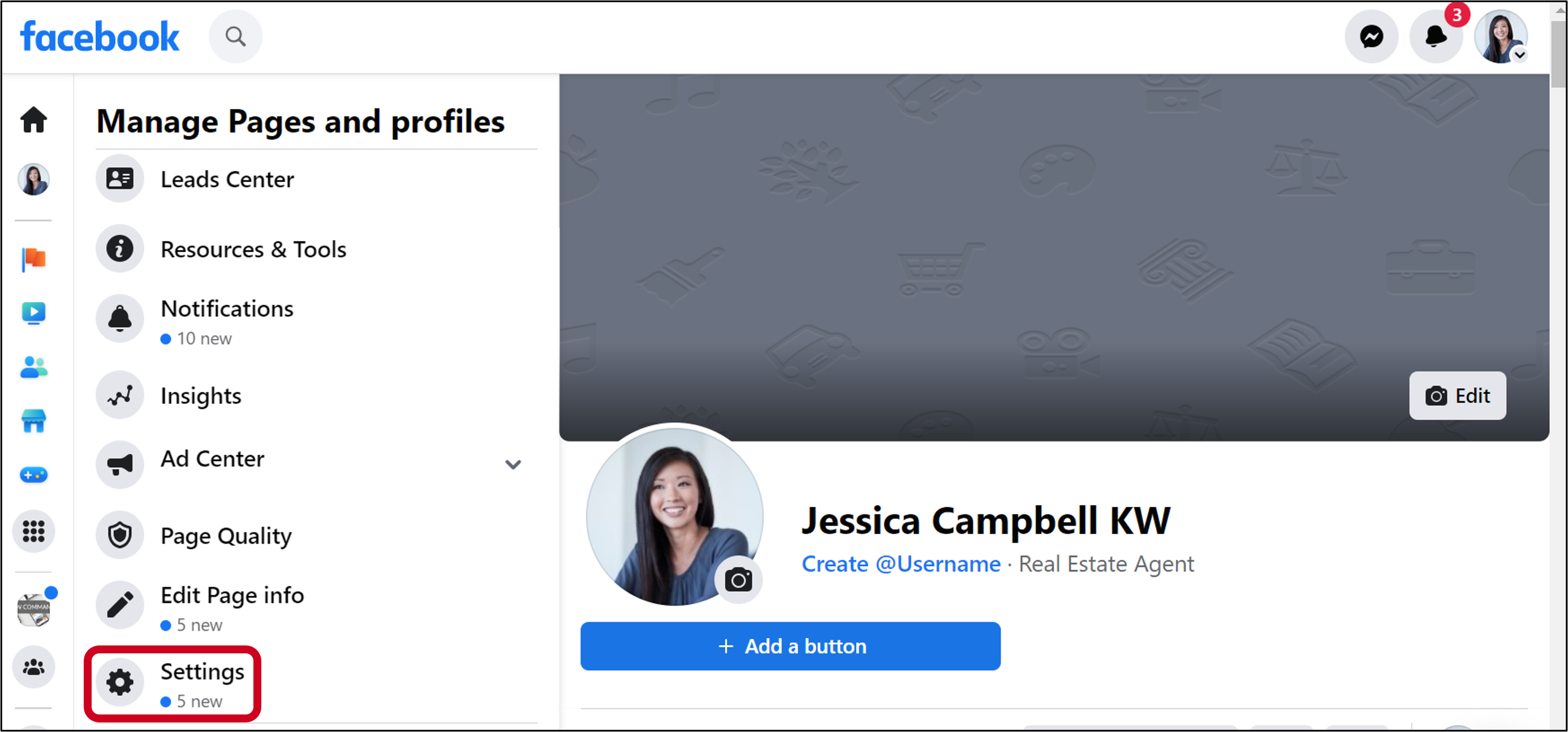This screenshot has height=732, width=1568.
Task: Click the search magnifier icon
Action: [235, 37]
